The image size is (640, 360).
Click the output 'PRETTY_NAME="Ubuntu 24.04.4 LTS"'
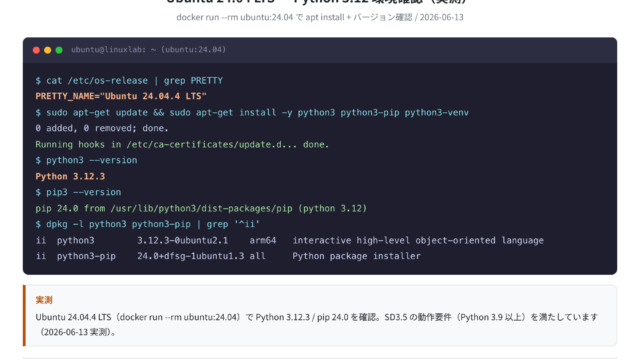pyautogui.click(x=121, y=96)
